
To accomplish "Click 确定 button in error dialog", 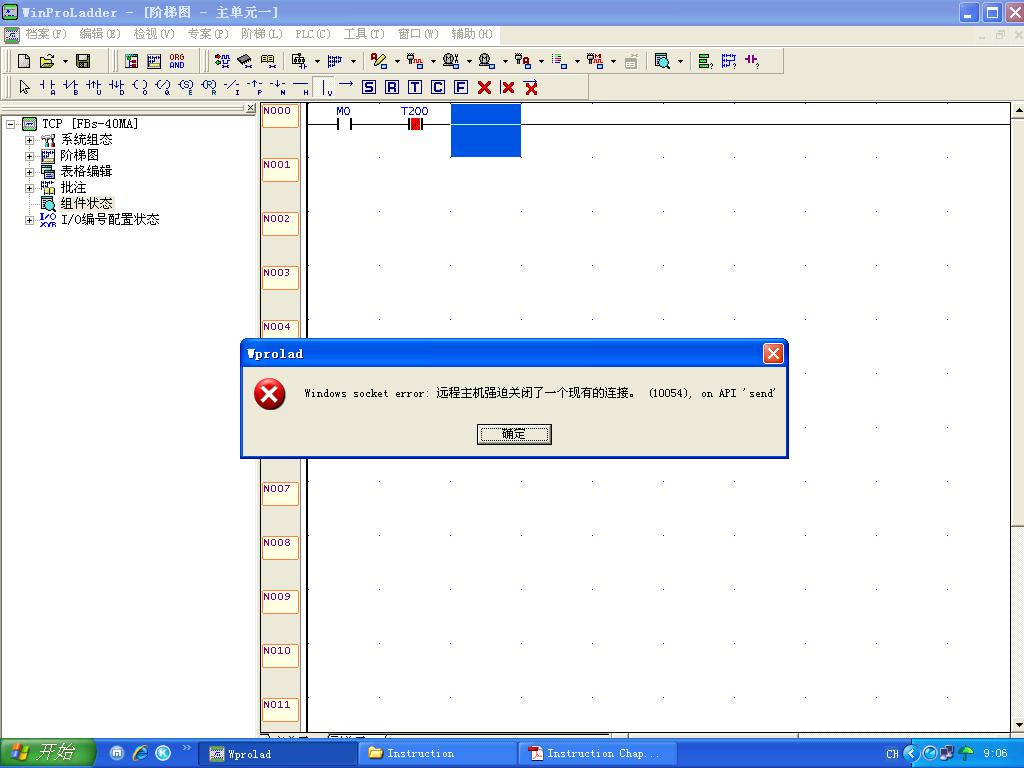I will click(514, 434).
